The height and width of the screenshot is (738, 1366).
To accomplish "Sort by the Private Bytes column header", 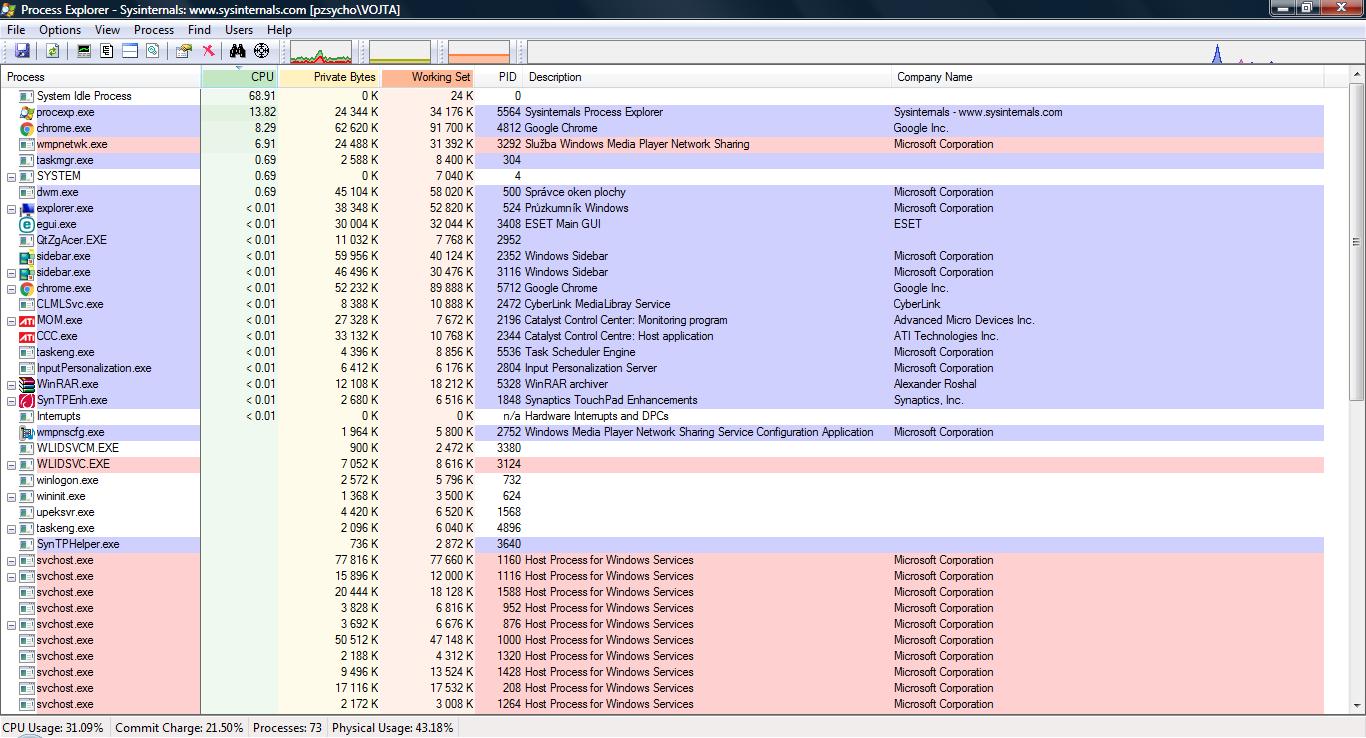I will (x=330, y=77).
